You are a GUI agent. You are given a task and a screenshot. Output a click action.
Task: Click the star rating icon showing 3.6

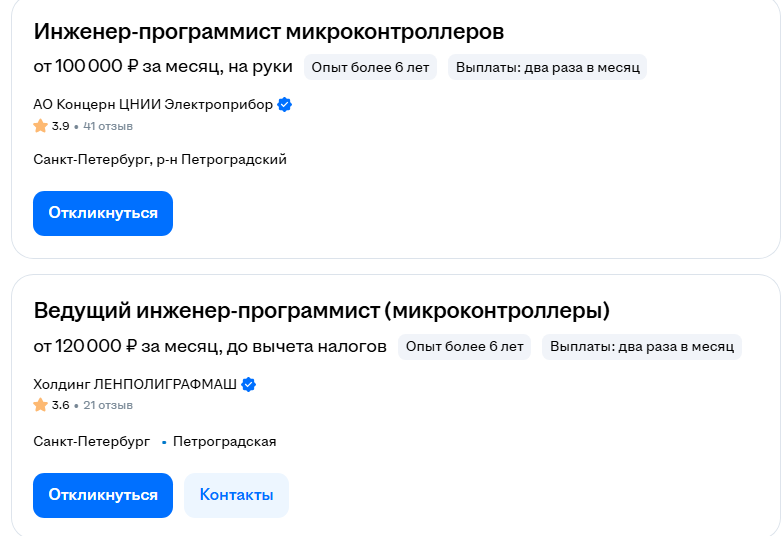coord(40,405)
